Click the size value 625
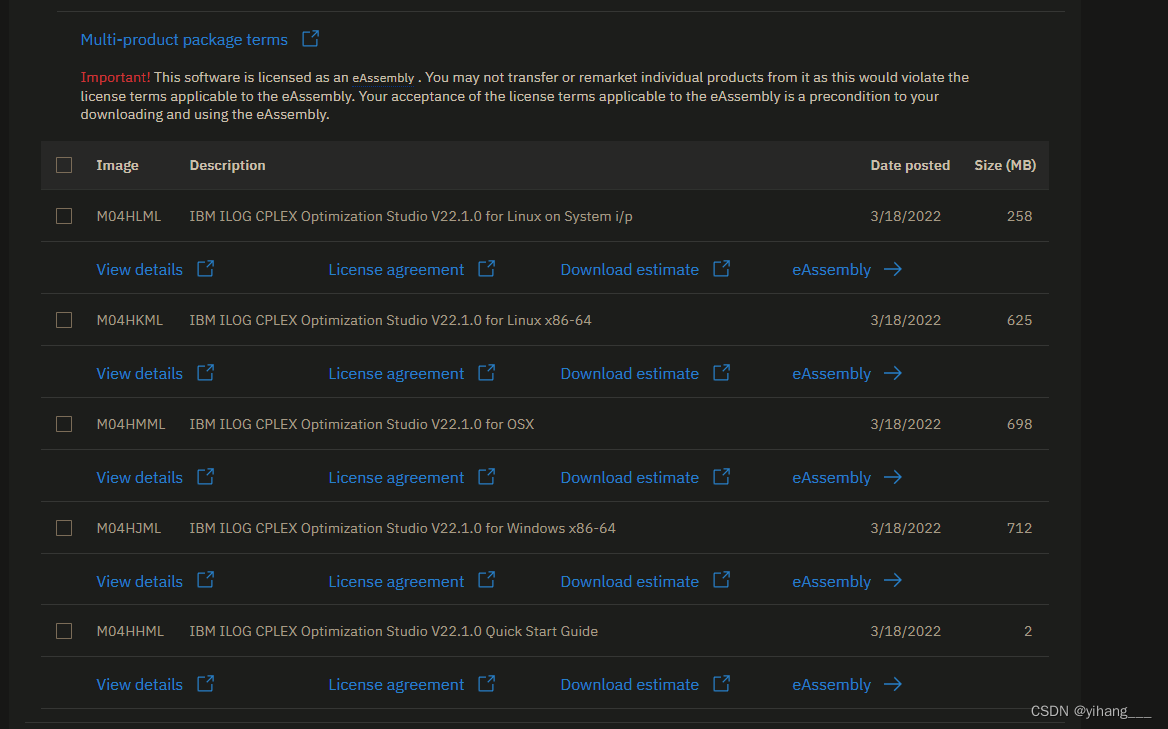The image size is (1168, 729). [x=1019, y=320]
